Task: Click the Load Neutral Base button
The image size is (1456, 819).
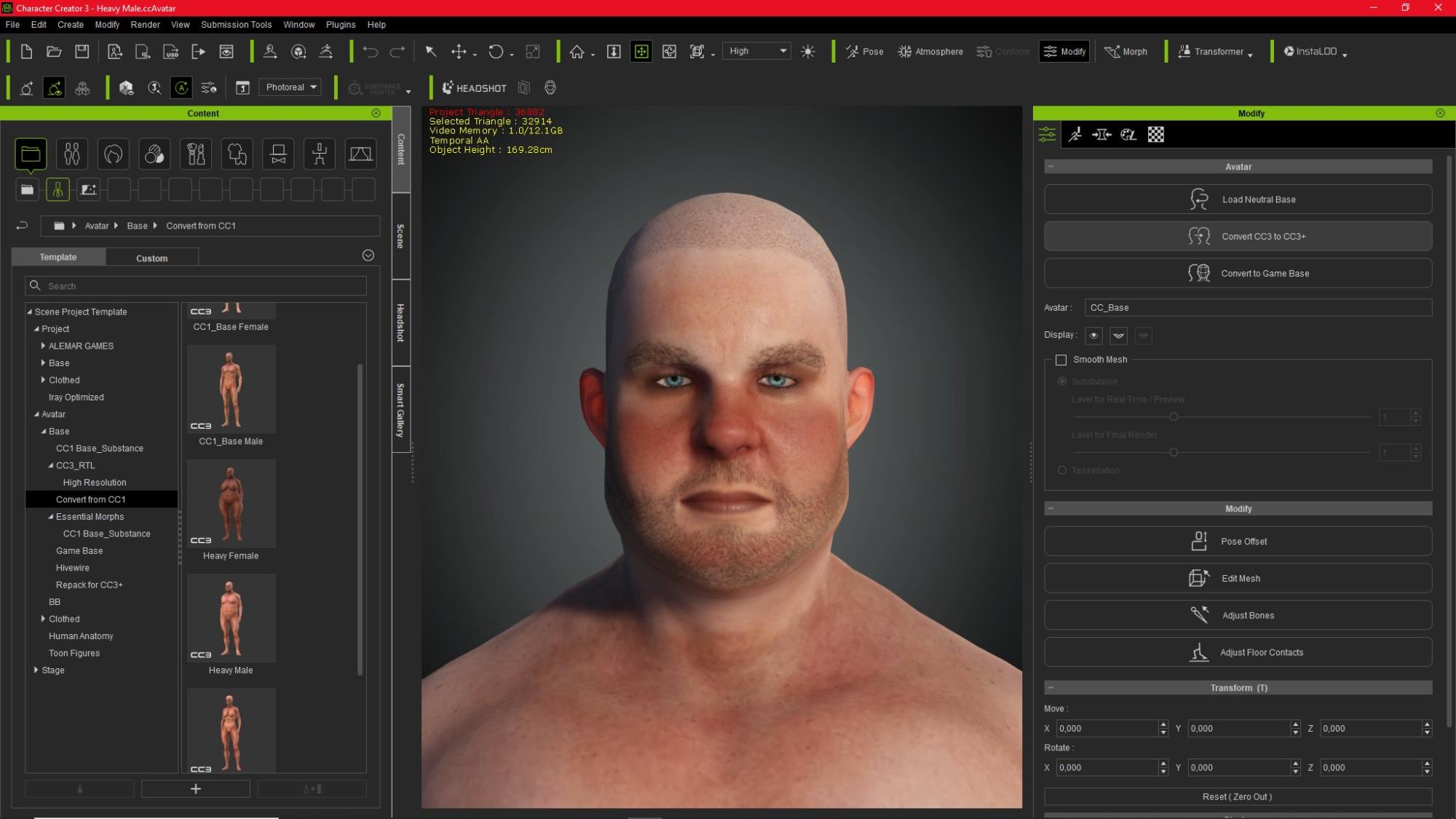Action: [1238, 199]
